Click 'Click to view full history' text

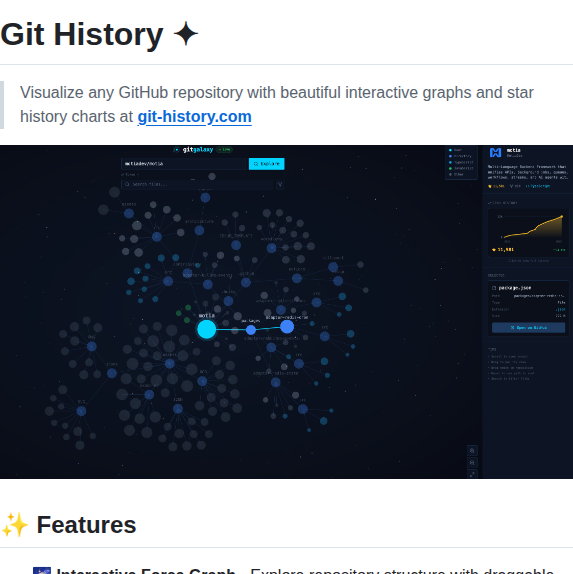pyautogui.click(x=529, y=261)
